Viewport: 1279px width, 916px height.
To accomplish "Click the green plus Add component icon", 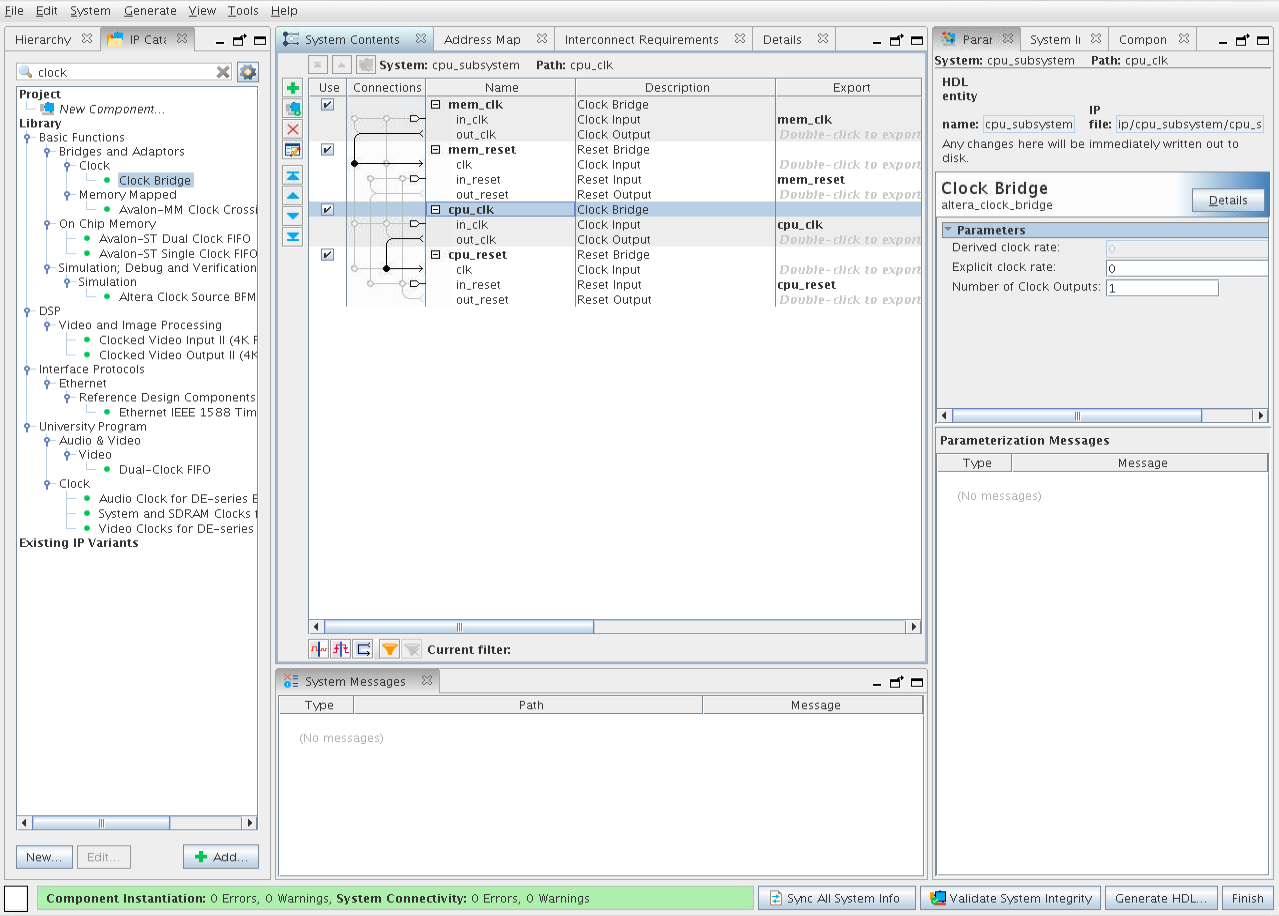I will tap(293, 88).
